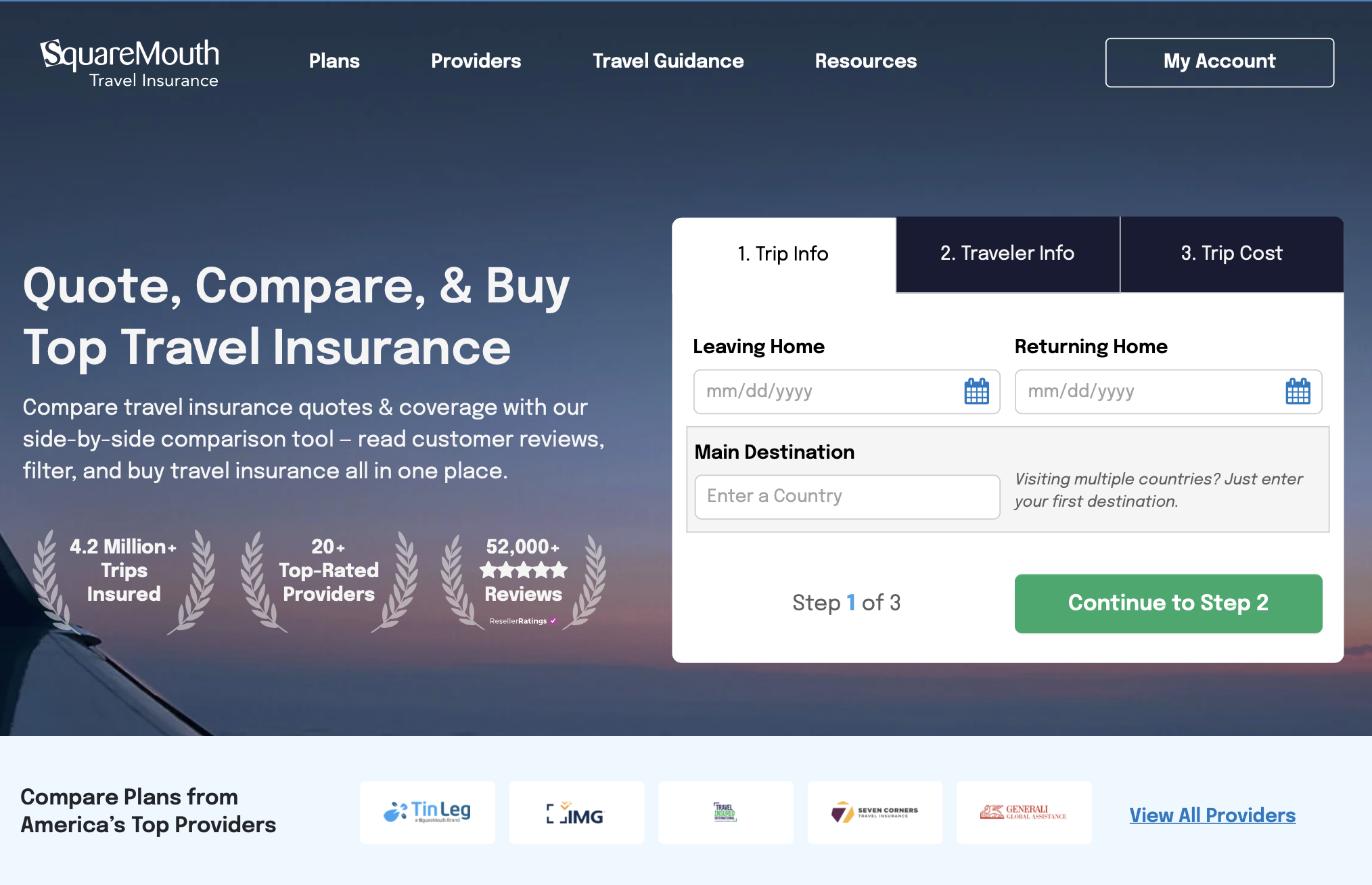Open the Returning Home calendar picker
Screen dimensions: 1372x885
(1297, 392)
